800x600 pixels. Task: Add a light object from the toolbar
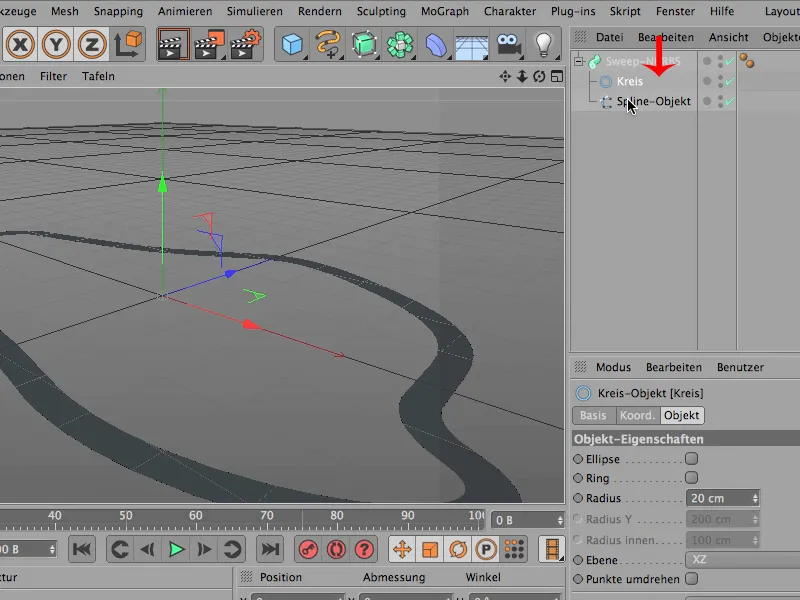pos(541,42)
